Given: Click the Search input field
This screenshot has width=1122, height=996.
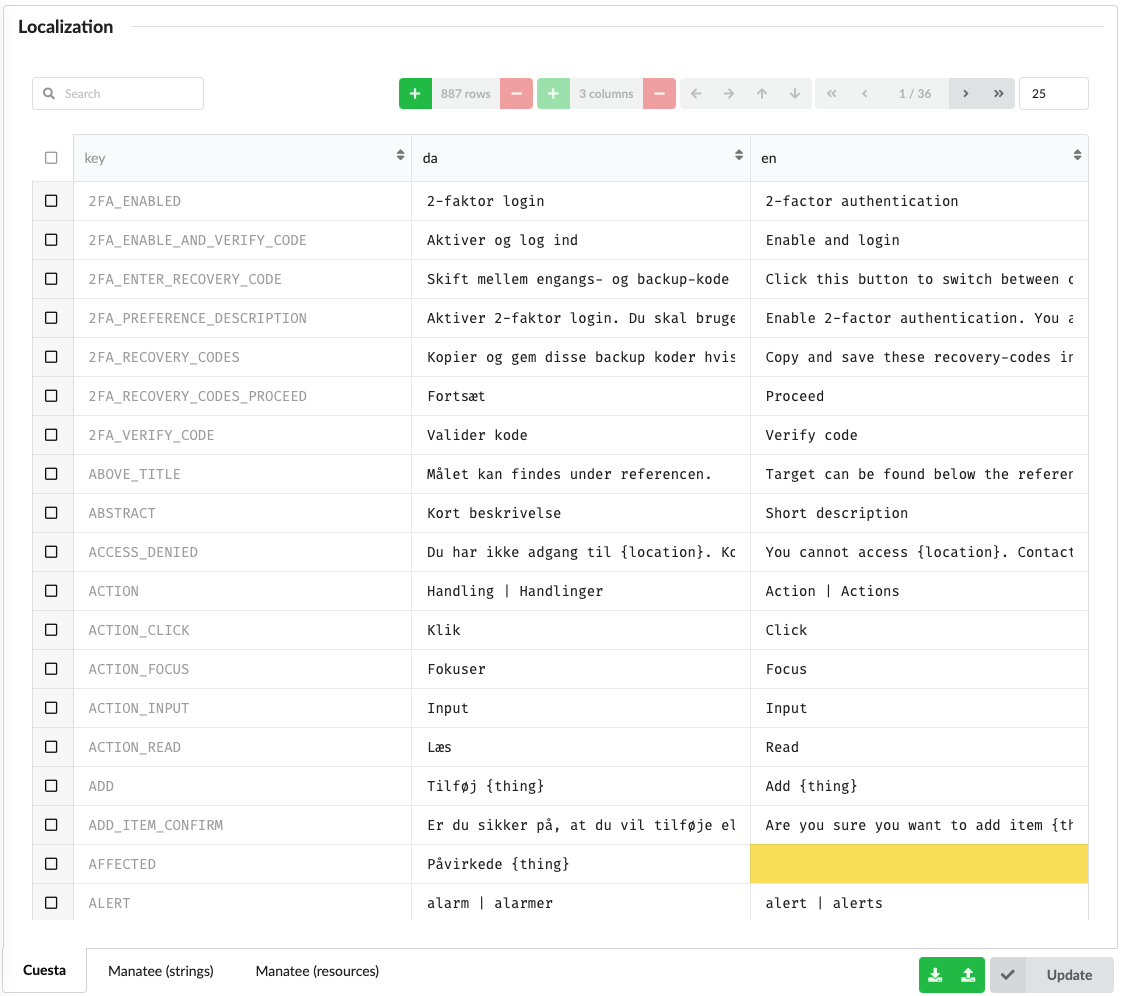Looking at the screenshot, I should click(118, 94).
